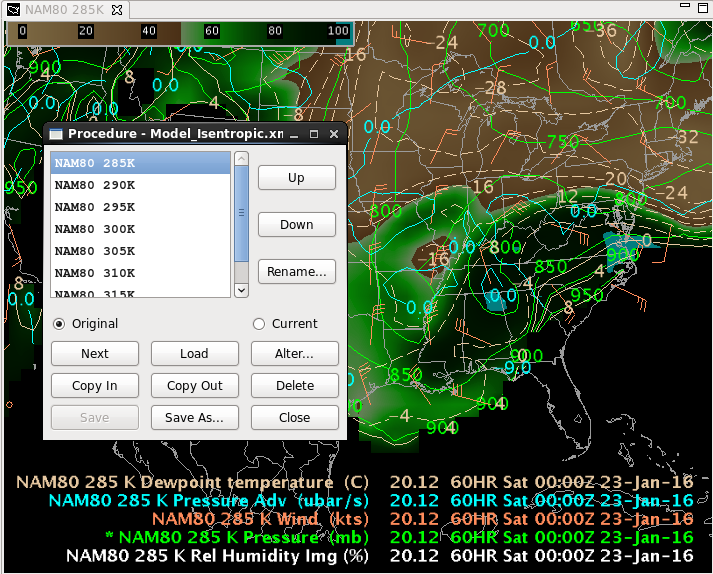Click the Rename... button
This screenshot has height=574, width=713.
pyautogui.click(x=297, y=272)
